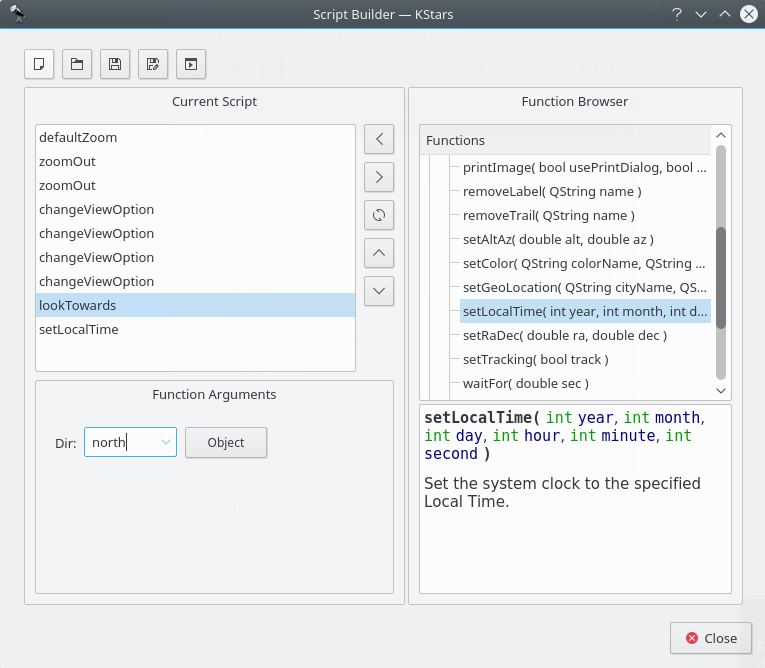765x668 pixels.
Task: Click the copy function circular arrows button
Action: click(379, 215)
